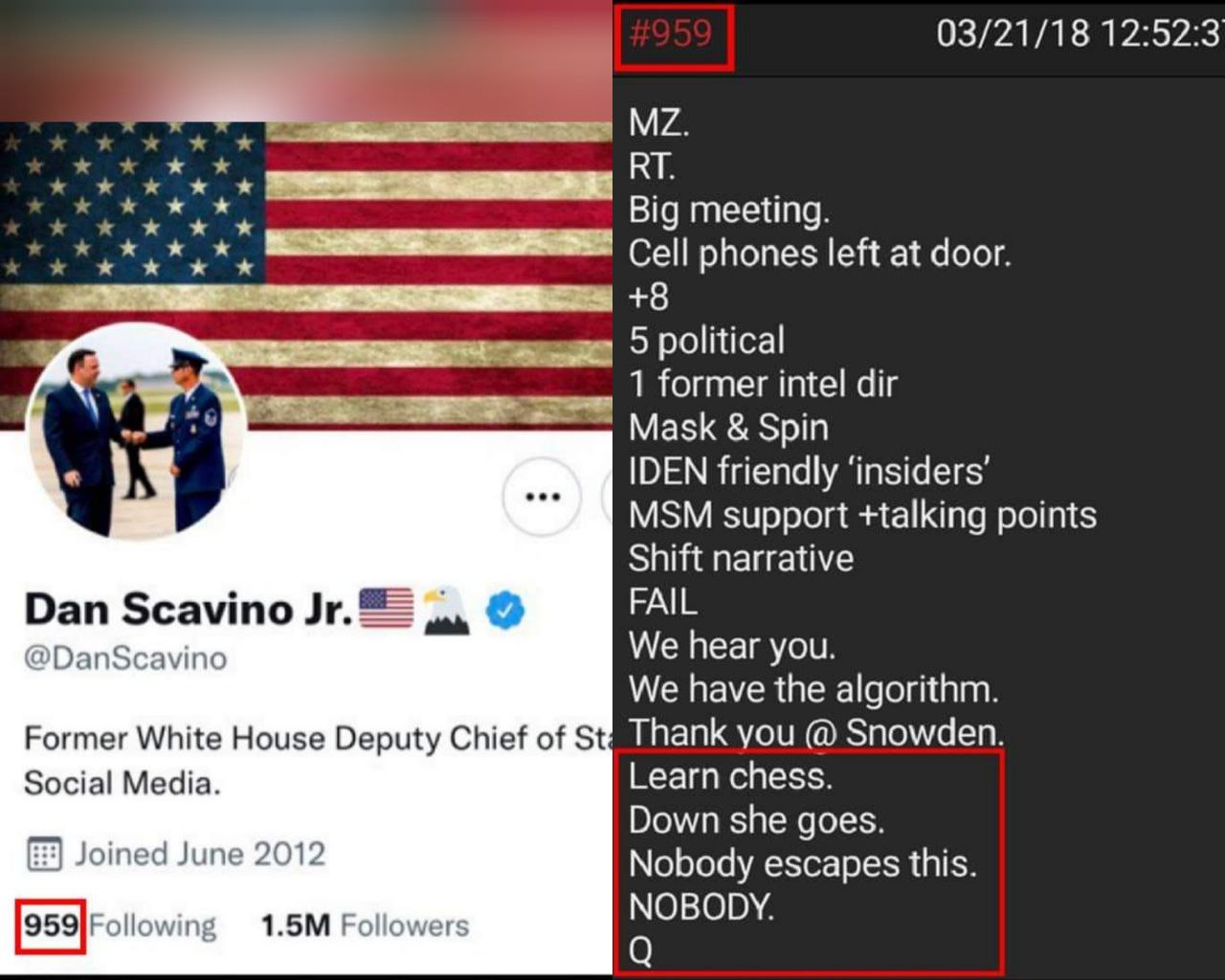Click the Dan Scavino Jr. display name
The width and height of the screenshot is (1225, 980).
pos(189,609)
